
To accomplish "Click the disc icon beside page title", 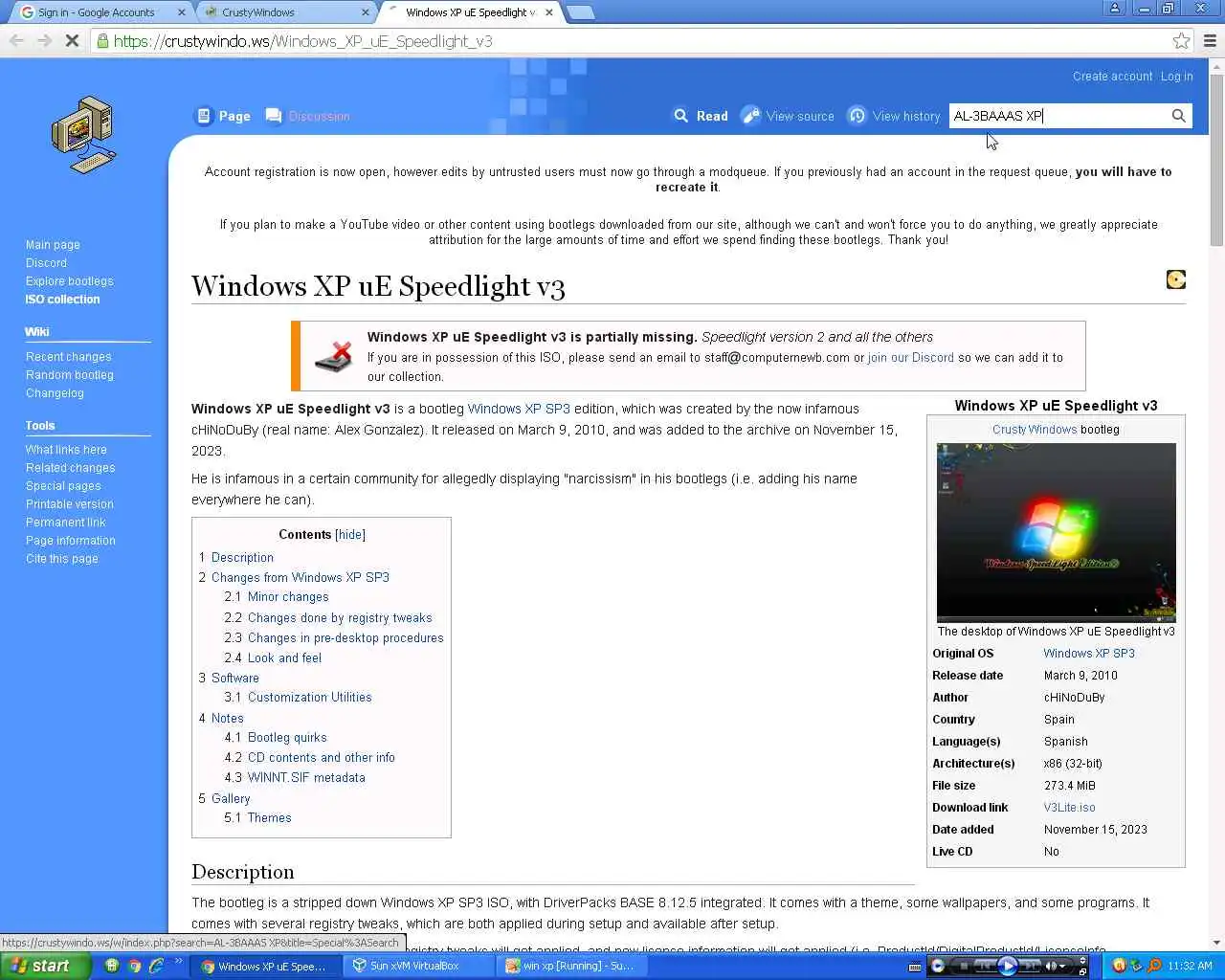I will [1176, 279].
